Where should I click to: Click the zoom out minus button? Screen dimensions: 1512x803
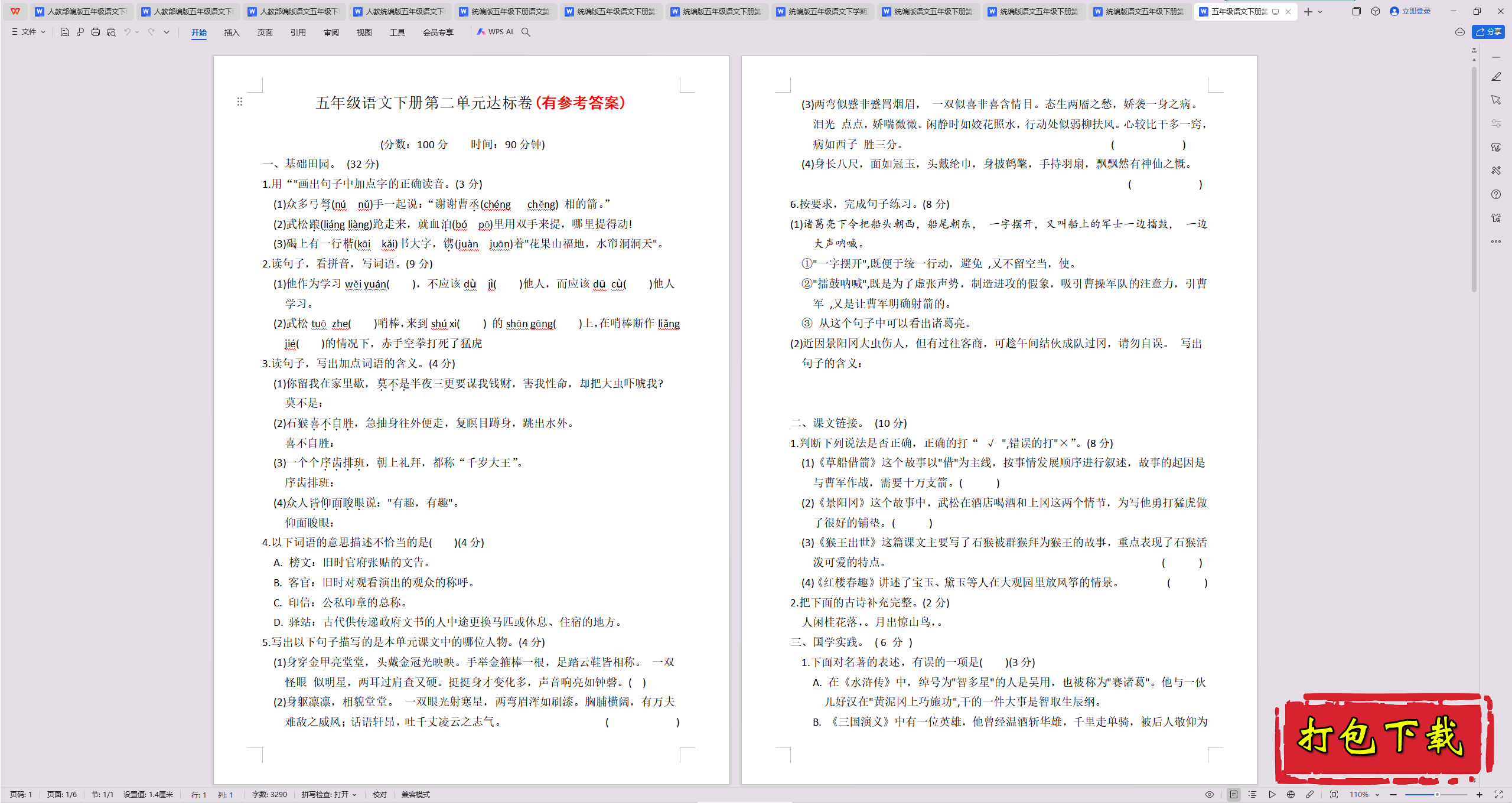1393,795
